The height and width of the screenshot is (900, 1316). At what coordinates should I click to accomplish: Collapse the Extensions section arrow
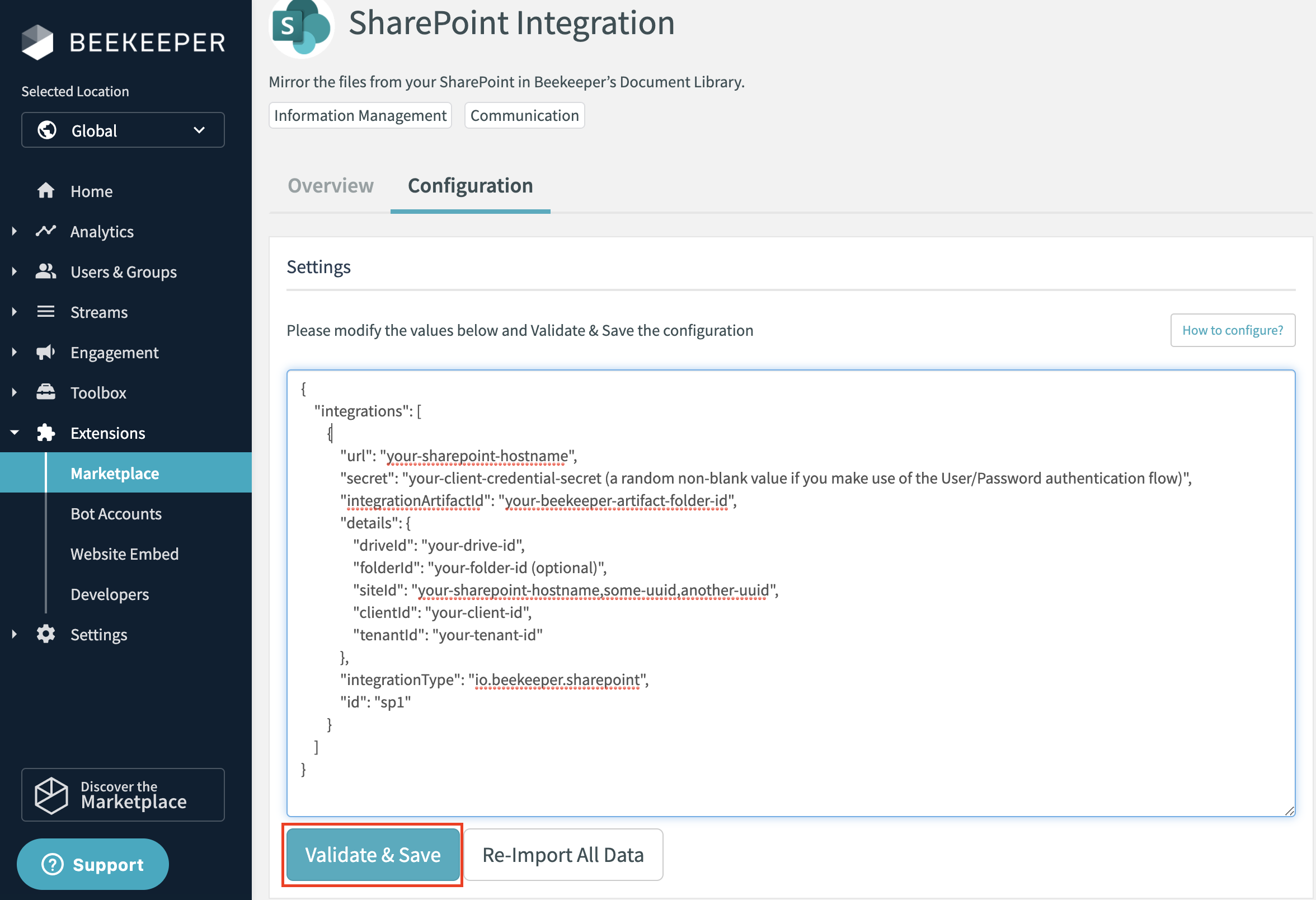coord(14,433)
